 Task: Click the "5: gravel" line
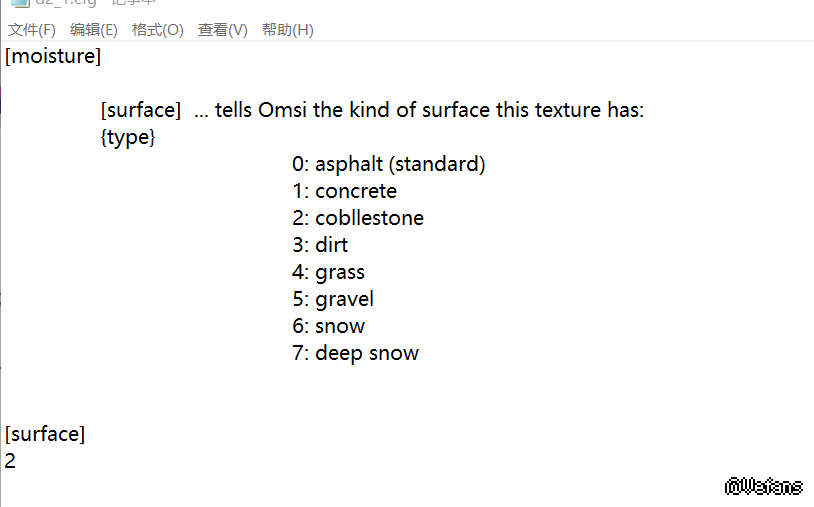pyautogui.click(x=333, y=299)
